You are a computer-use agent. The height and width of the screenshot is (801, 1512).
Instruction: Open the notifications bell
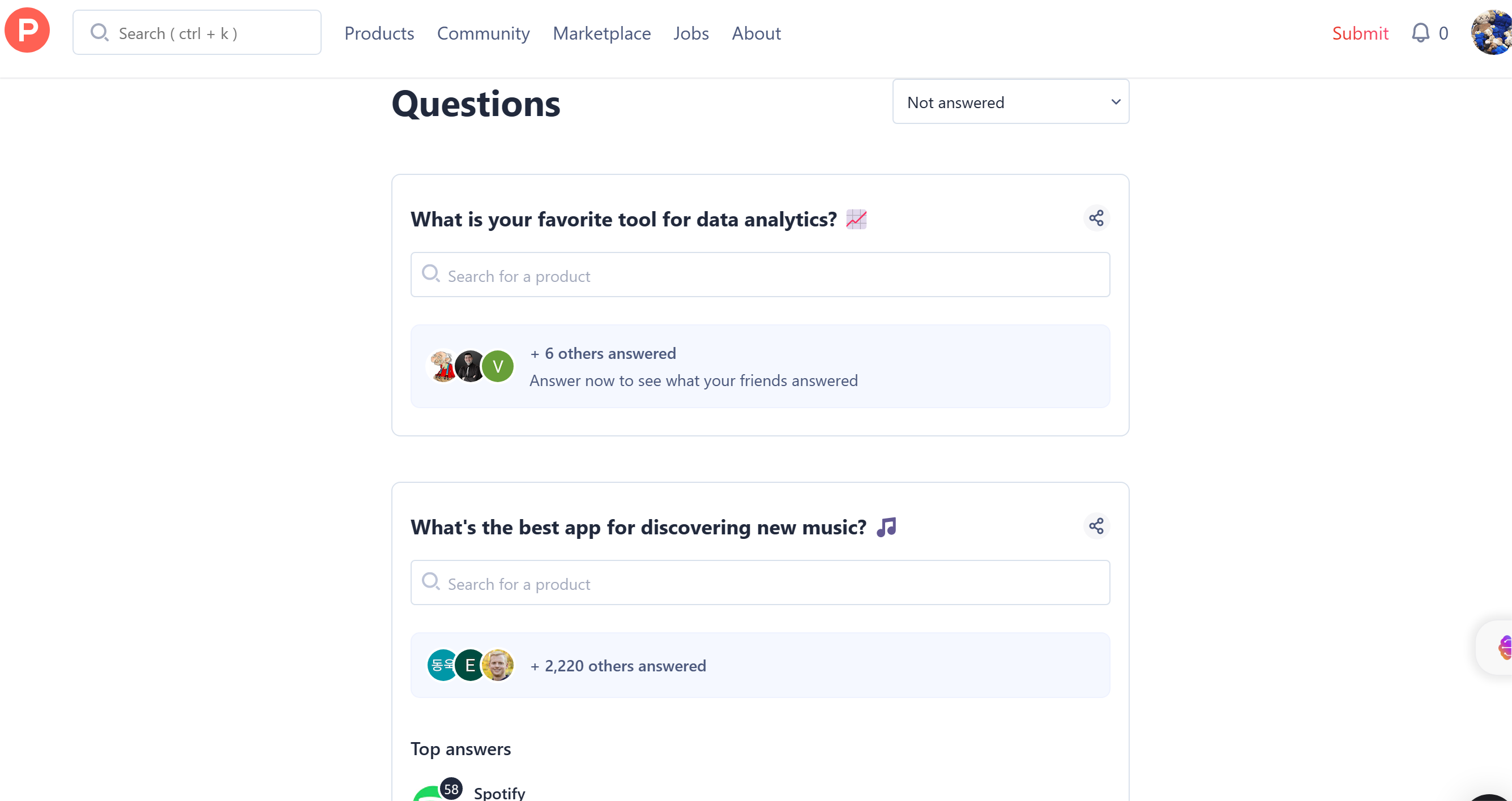pyautogui.click(x=1420, y=33)
